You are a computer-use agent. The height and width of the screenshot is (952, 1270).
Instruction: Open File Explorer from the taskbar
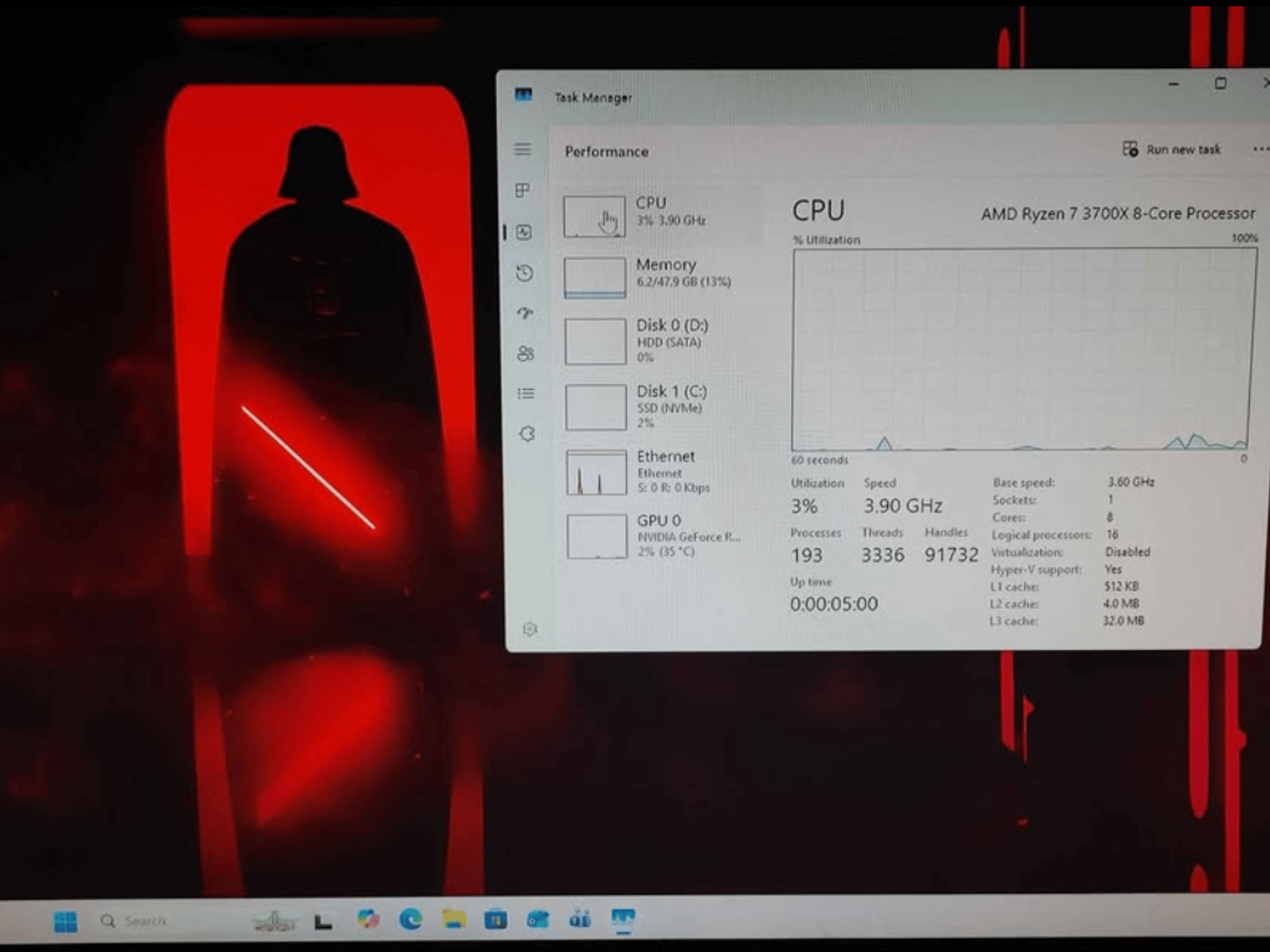coord(453,919)
